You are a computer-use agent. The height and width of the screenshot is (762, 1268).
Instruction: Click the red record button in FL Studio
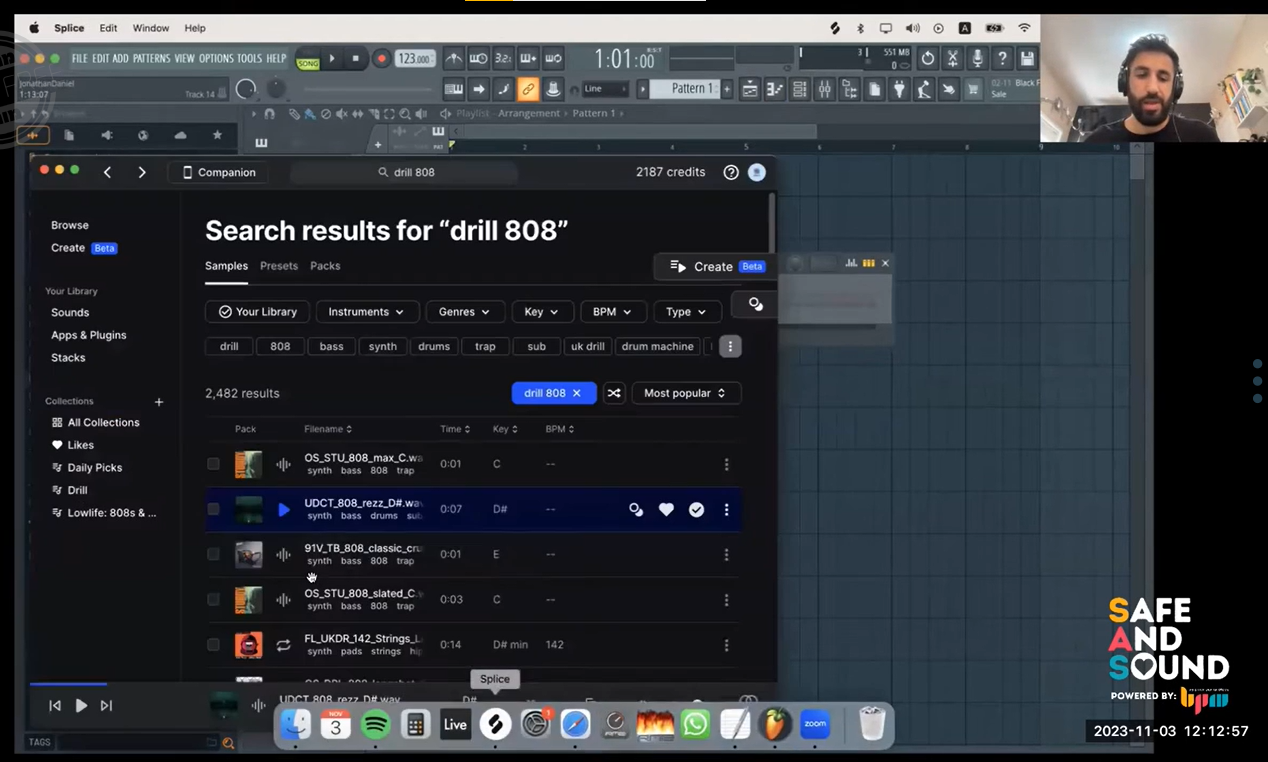[381, 59]
